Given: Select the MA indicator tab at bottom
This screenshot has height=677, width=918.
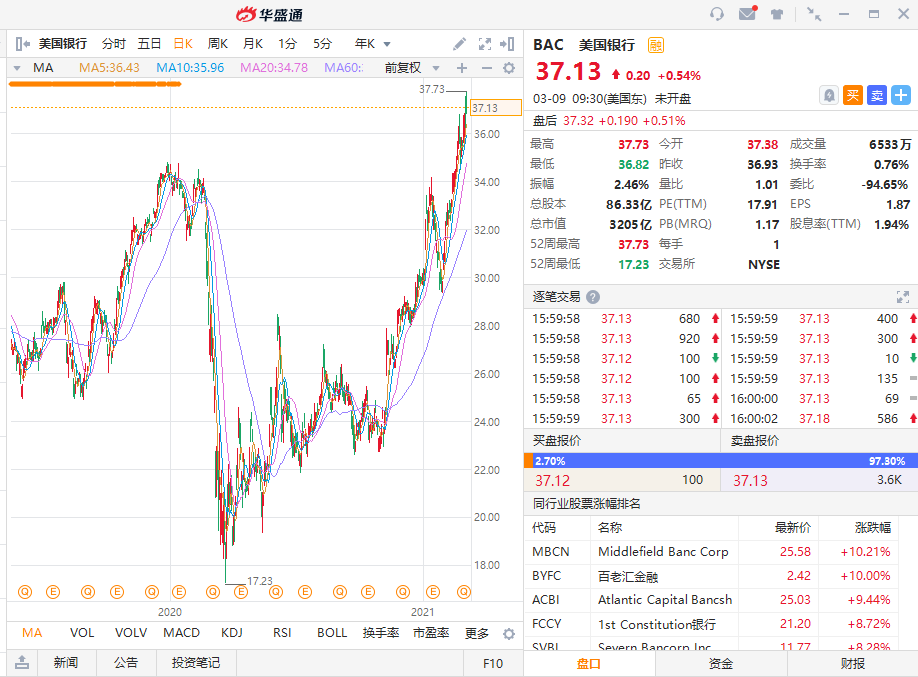Looking at the screenshot, I should pos(32,633).
